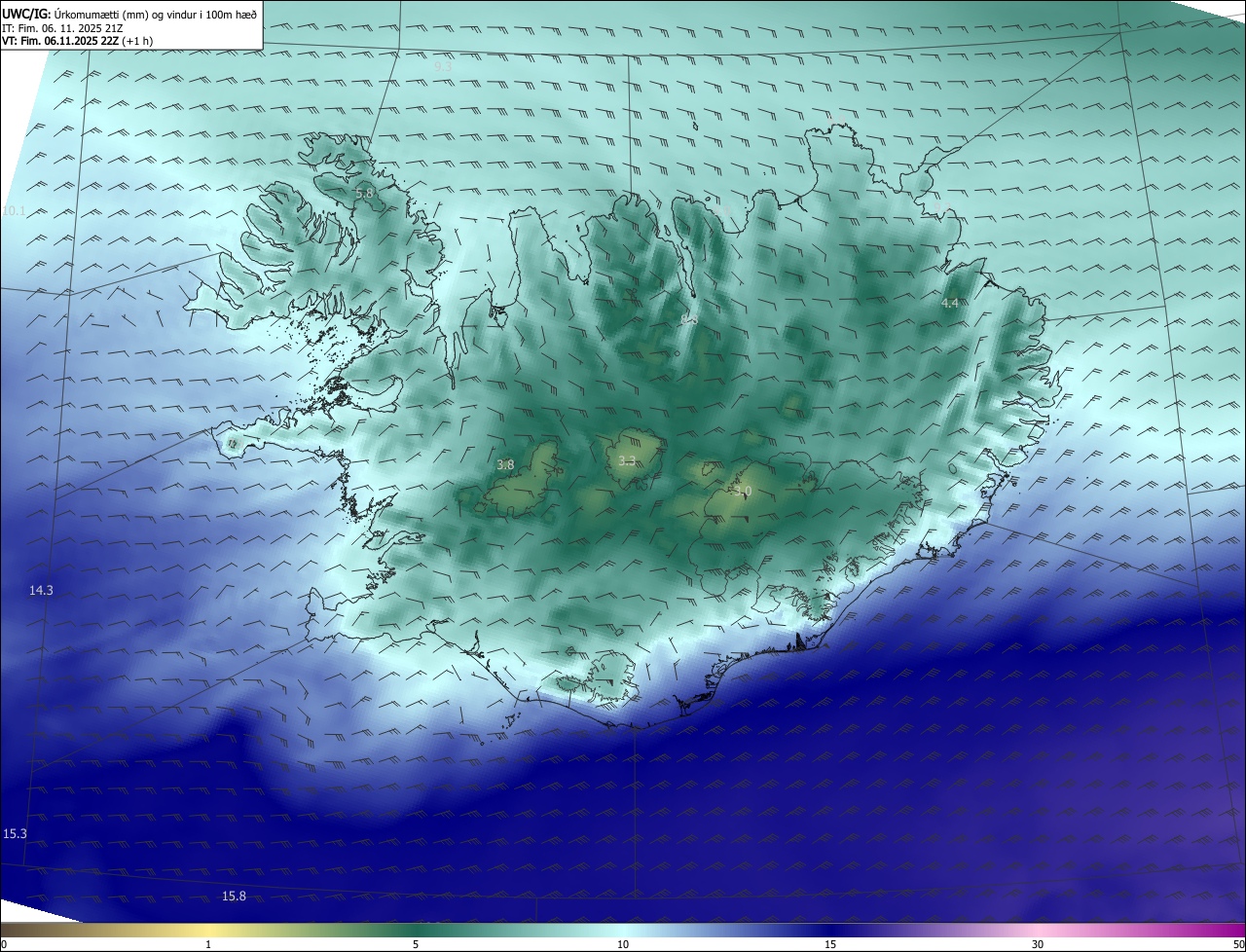Click the valid time line "VT: Fim. 06.11.2025 22Z (+1 h)"
1246x952 pixels.
[78, 41]
